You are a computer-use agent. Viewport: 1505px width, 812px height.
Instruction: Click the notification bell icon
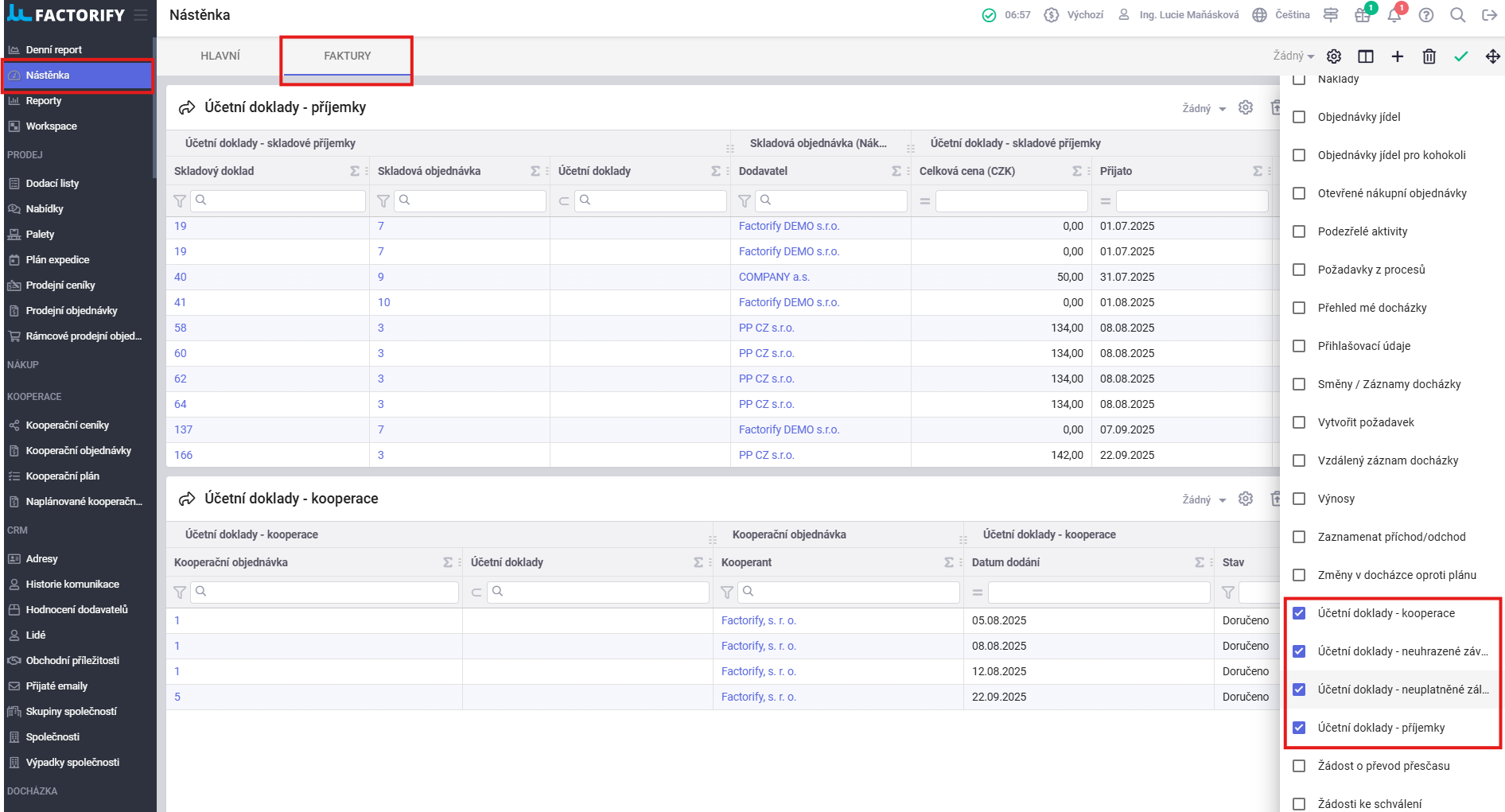1394,16
